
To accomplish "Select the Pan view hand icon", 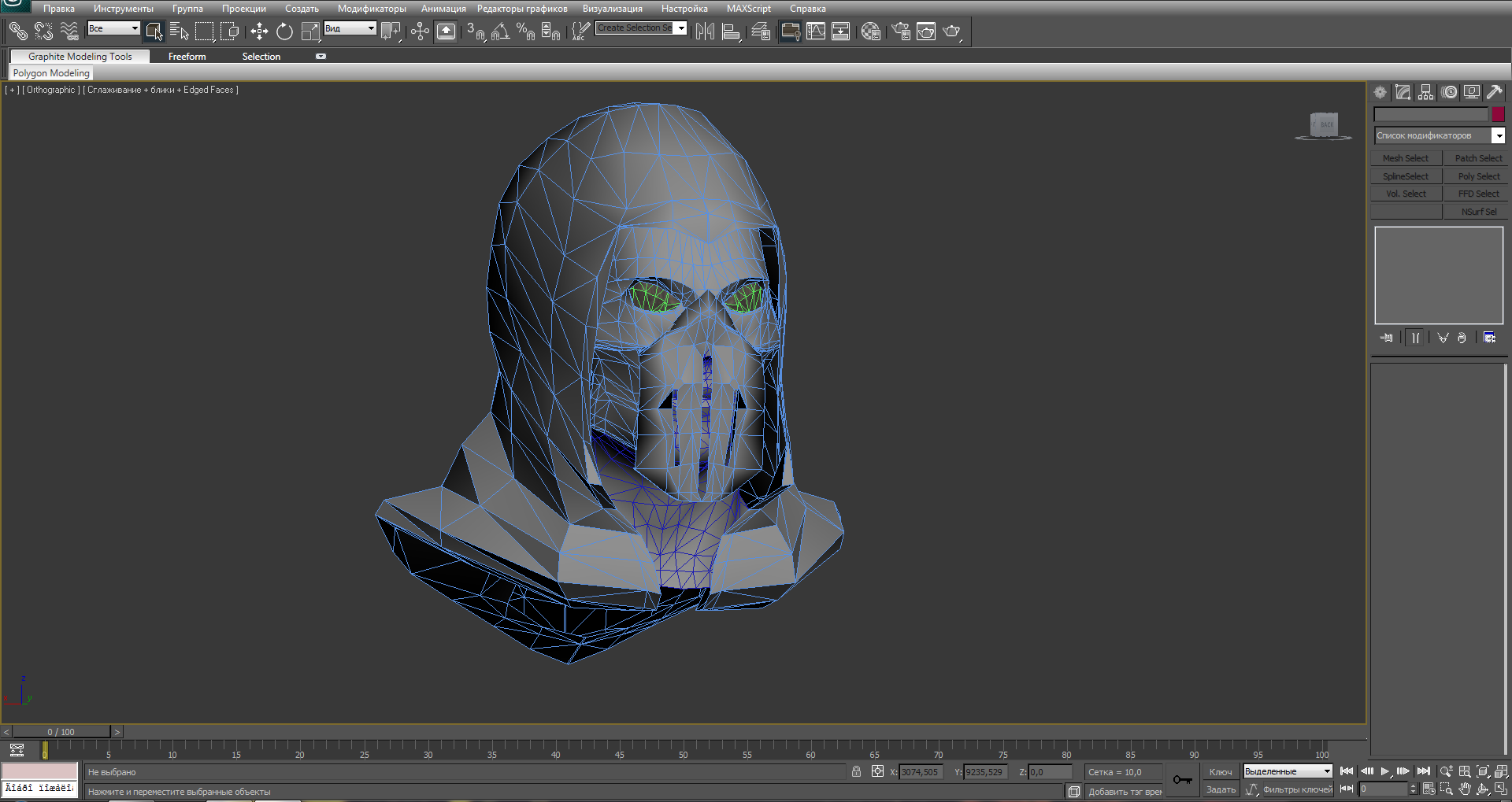I will pos(1465,789).
